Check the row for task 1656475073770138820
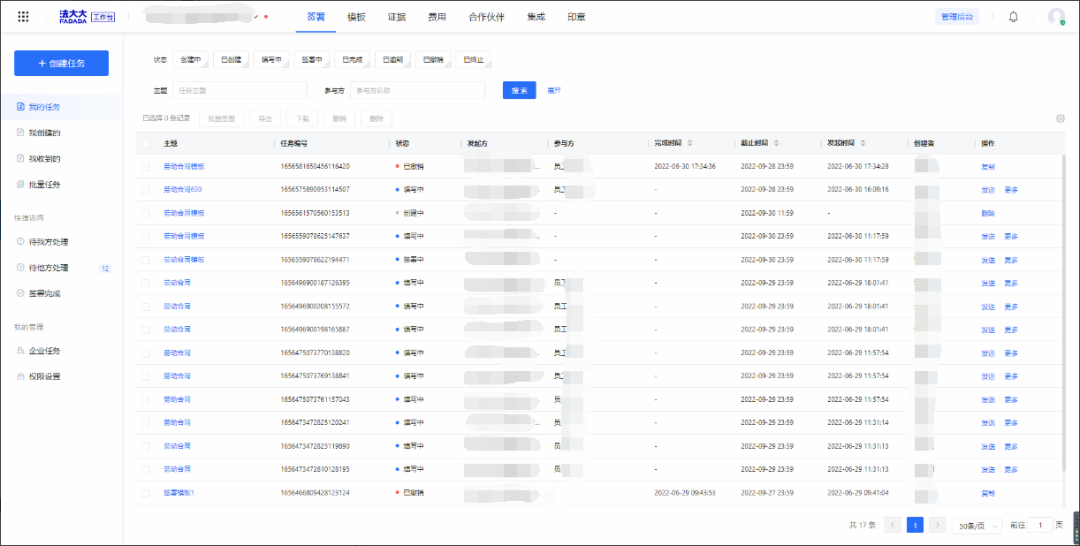1080x546 pixels. [x=145, y=353]
